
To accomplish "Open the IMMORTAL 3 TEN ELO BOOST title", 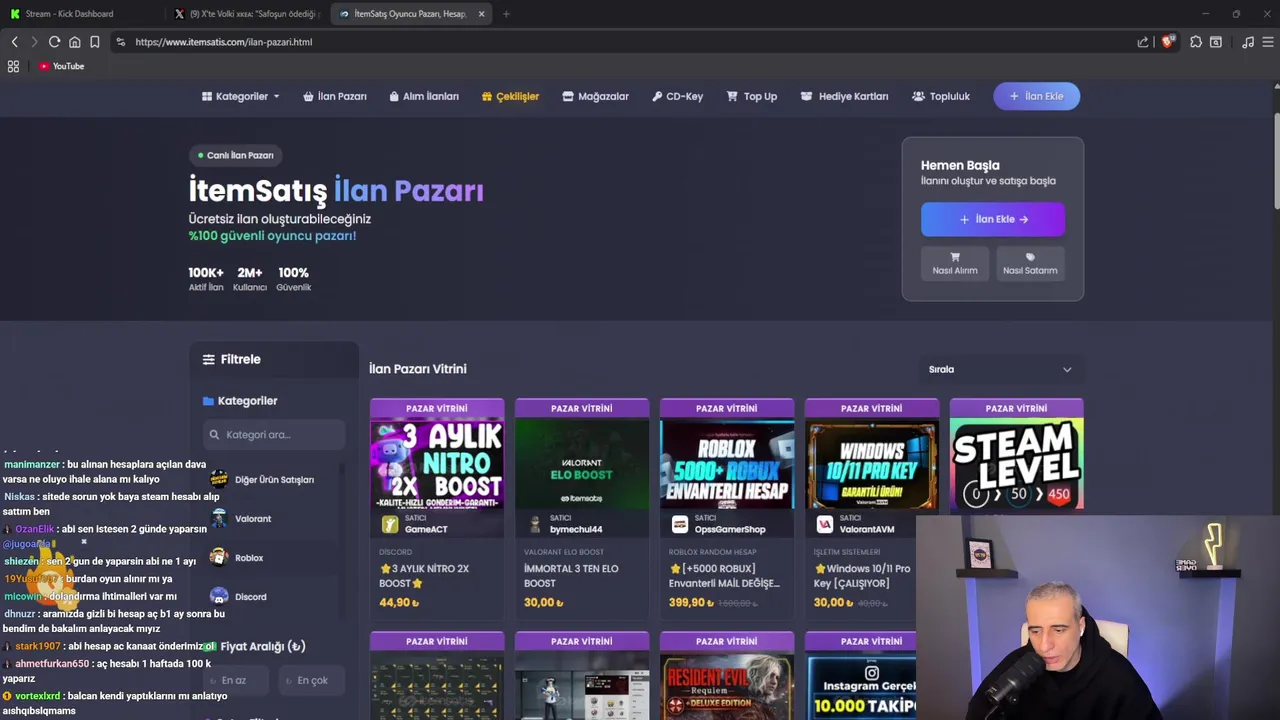I will (x=571, y=575).
